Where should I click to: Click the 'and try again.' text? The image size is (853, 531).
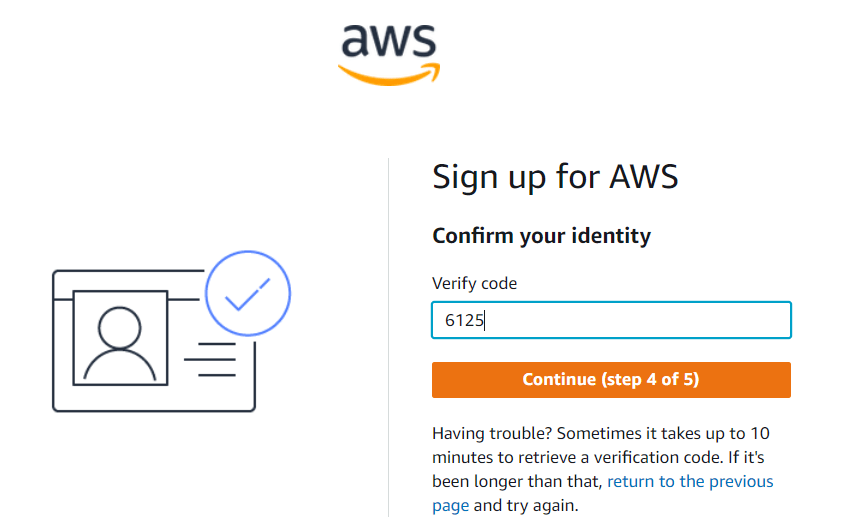pos(526,505)
